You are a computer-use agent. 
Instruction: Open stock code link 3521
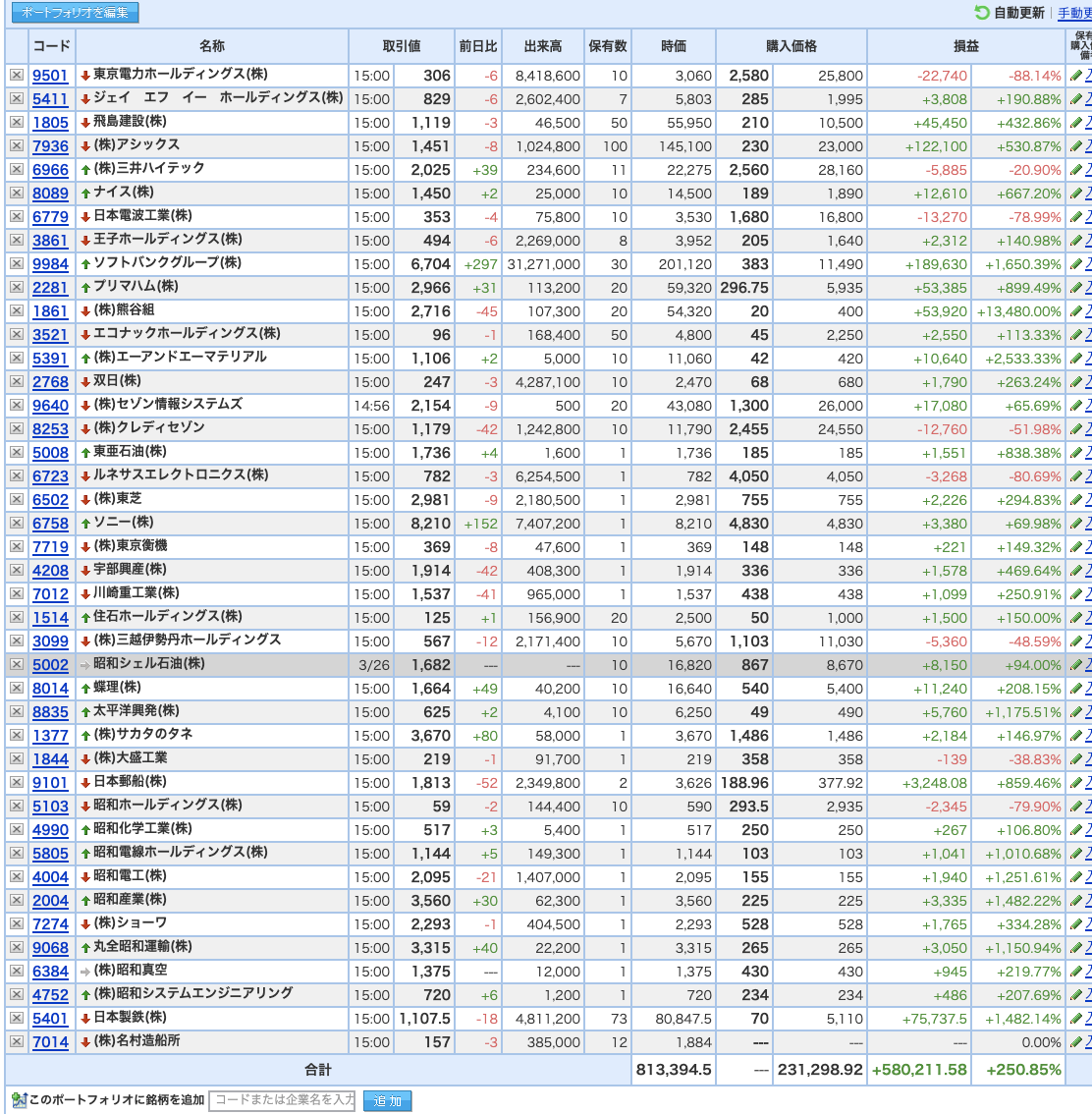tap(50, 335)
